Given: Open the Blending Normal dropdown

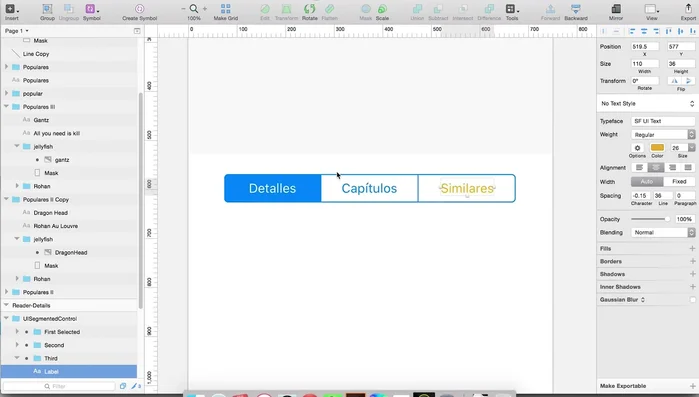Looking at the screenshot, I should (663, 233).
